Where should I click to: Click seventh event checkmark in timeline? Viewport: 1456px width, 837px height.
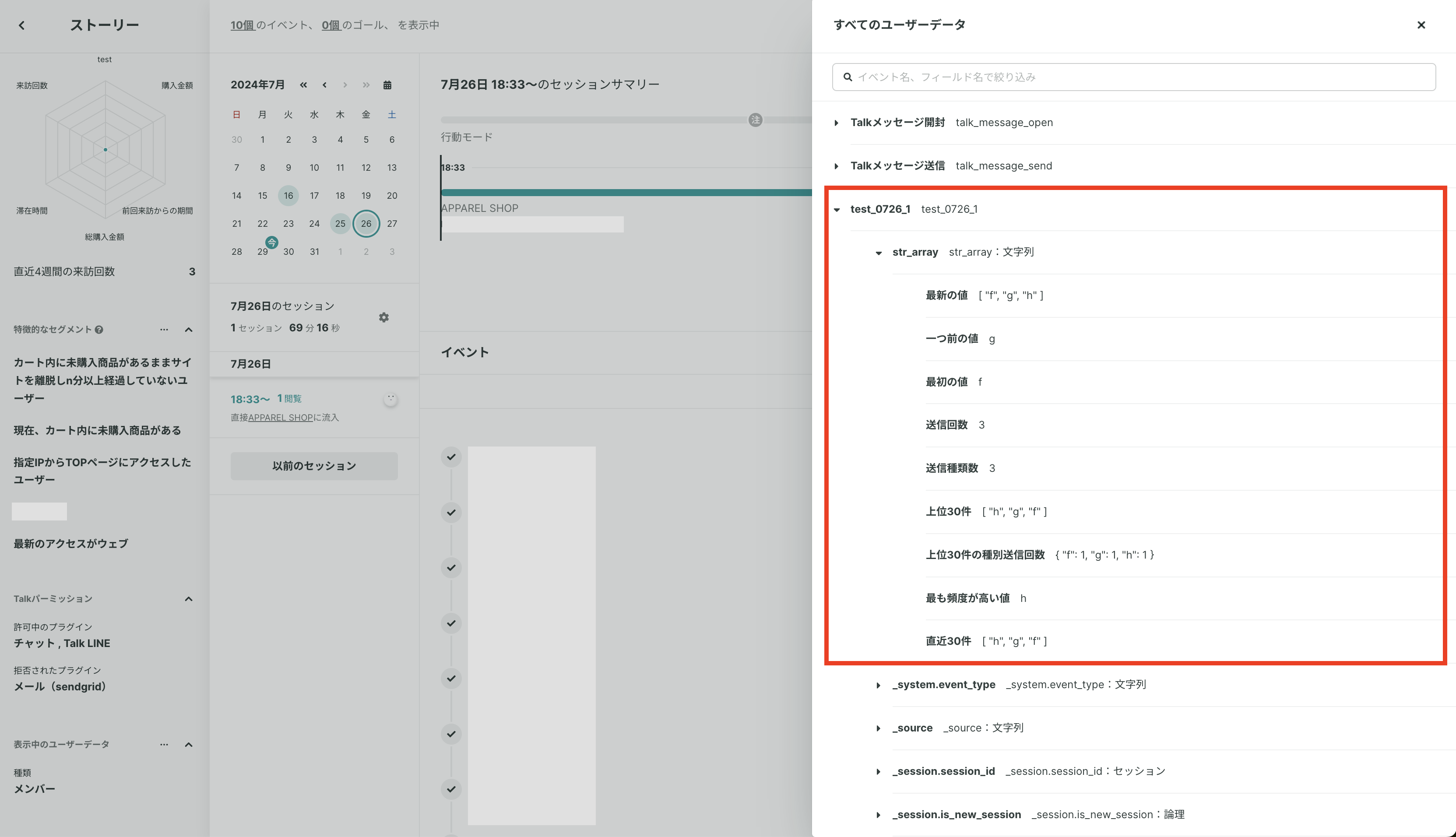coord(451,789)
